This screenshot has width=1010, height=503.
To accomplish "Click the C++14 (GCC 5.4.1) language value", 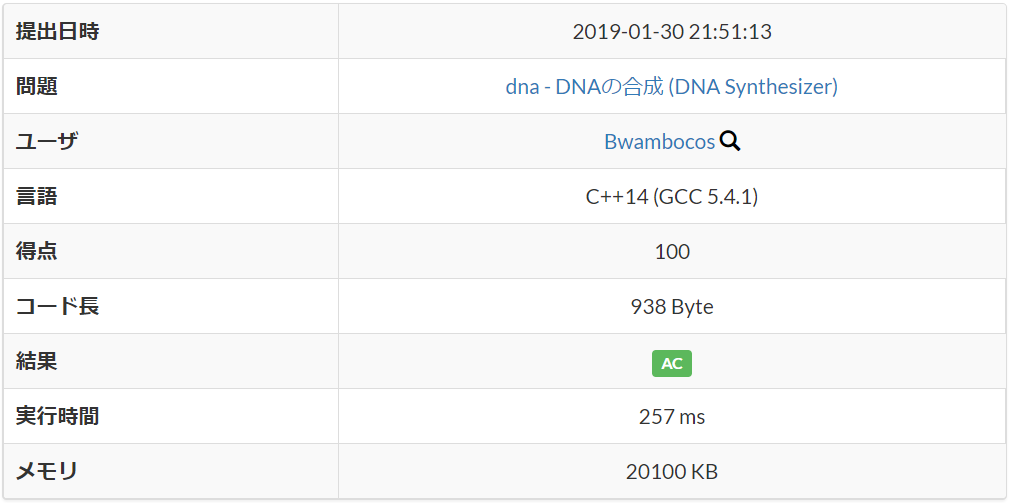I will pyautogui.click(x=672, y=196).
